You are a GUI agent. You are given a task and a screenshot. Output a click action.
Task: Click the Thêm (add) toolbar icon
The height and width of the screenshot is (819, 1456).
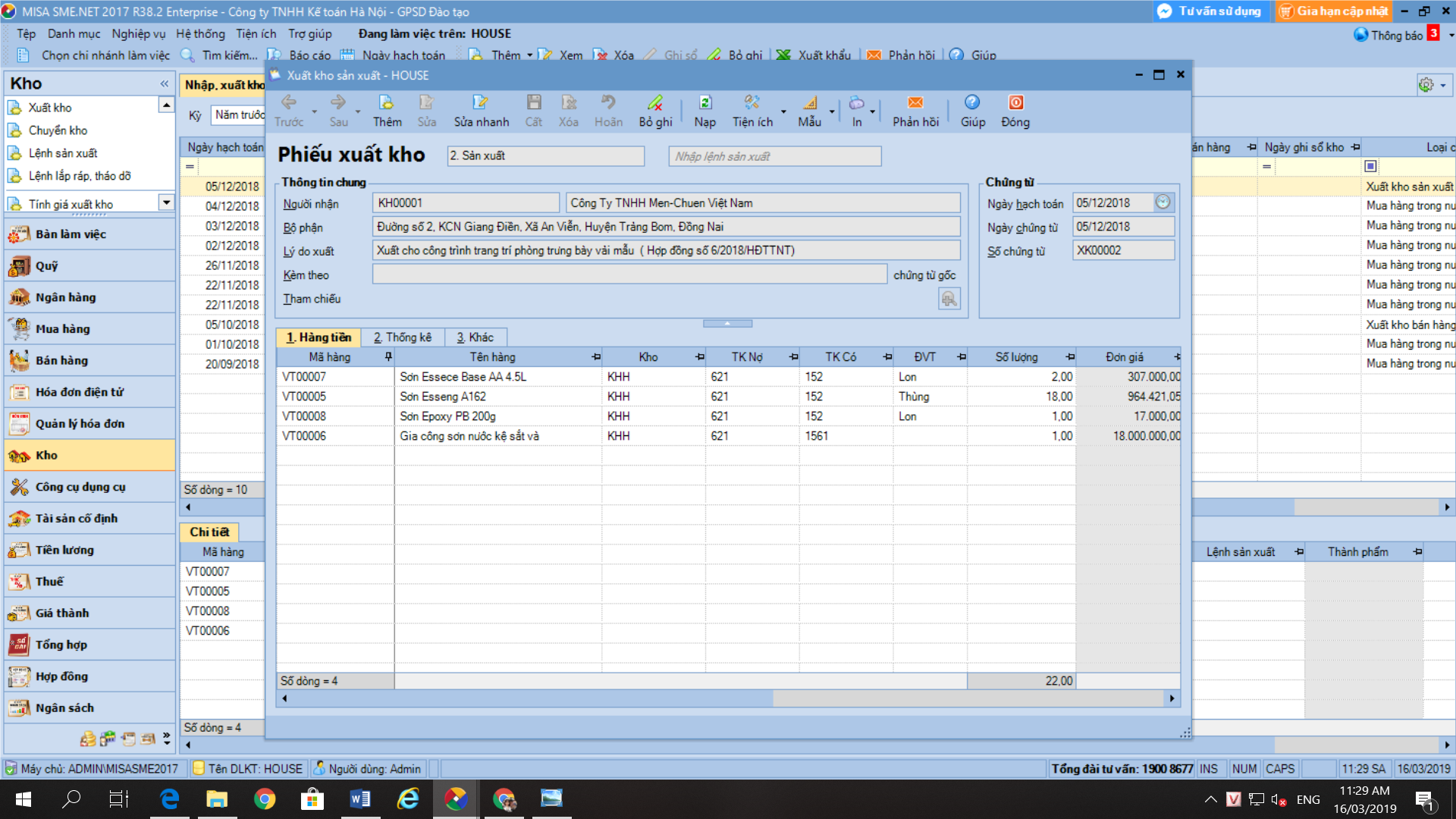click(386, 103)
